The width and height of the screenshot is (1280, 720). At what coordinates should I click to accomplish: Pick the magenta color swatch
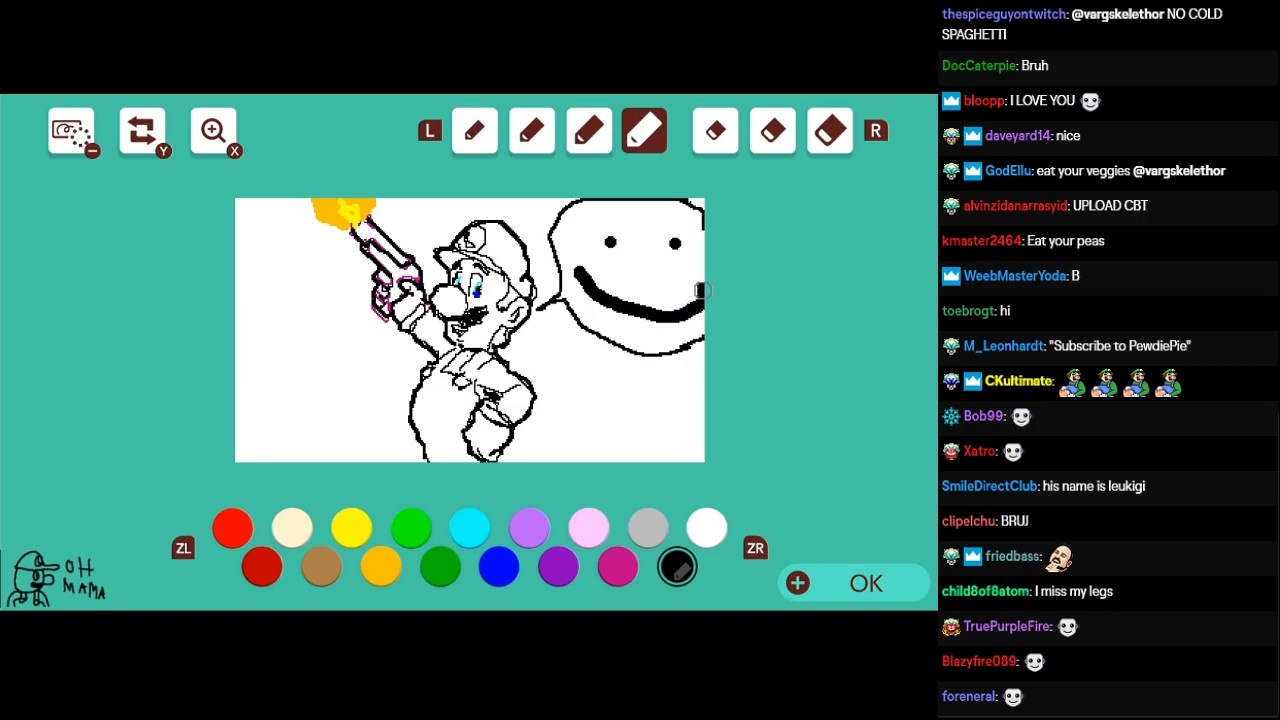[618, 567]
